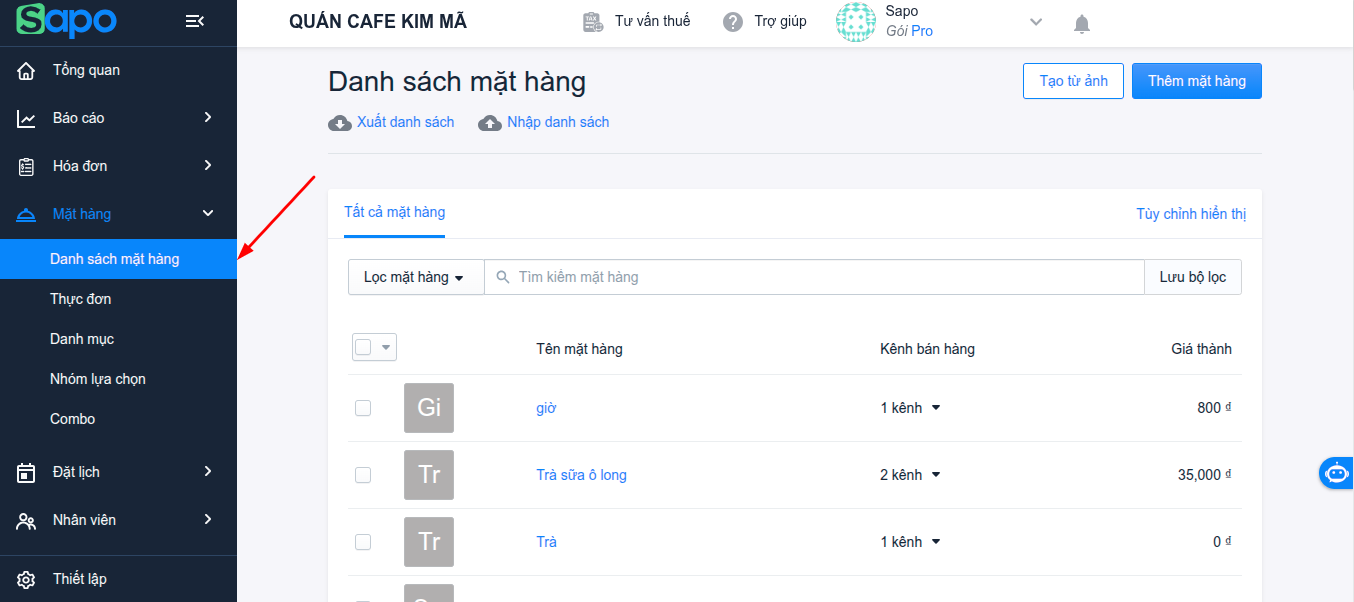Click the Nhập danh sách cloud upload icon
The image size is (1354, 602).
(x=490, y=123)
